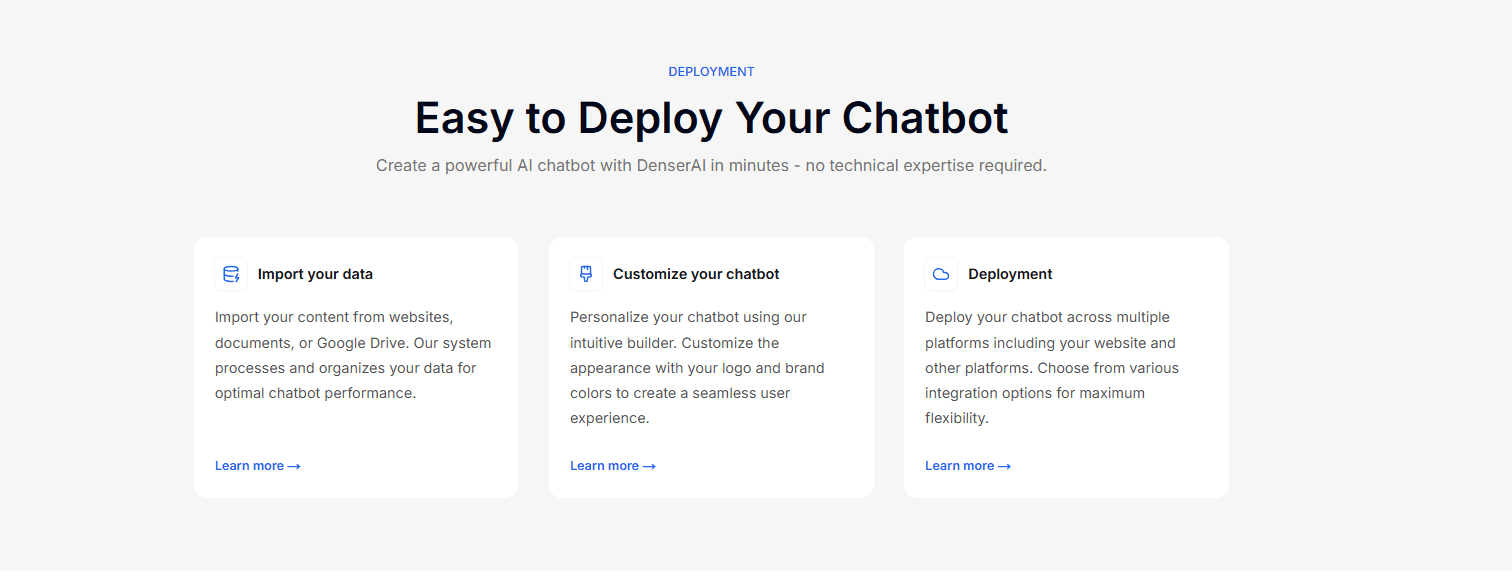Select the paintbrush icon on Customize your chatbot card
1512x579 pixels.
[585, 273]
